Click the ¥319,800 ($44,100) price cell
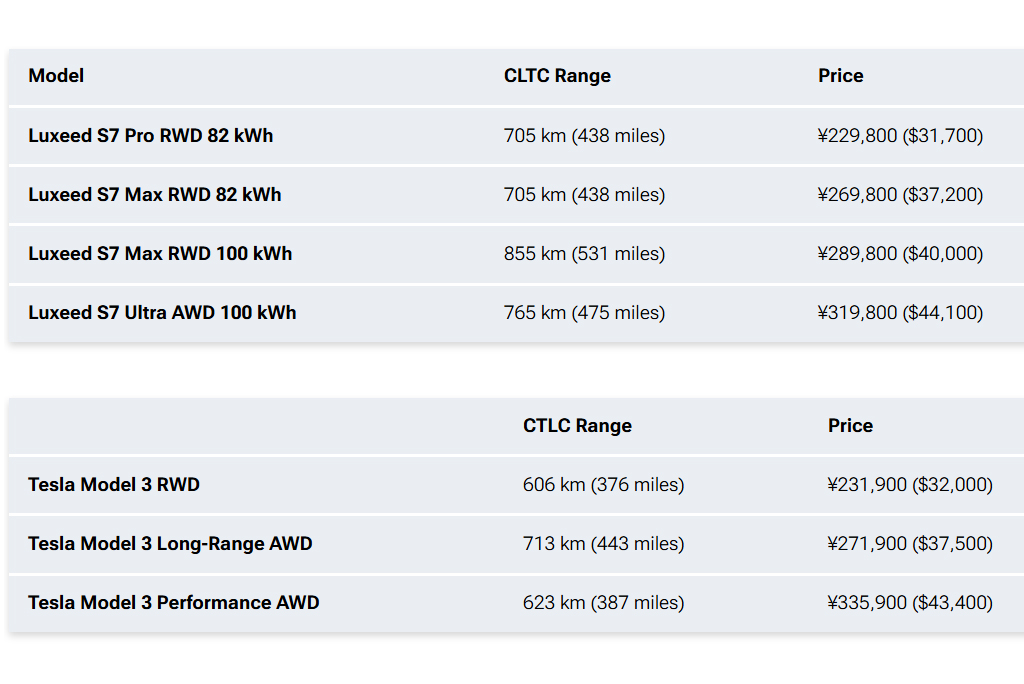Viewport: 1024px width, 684px height. click(900, 313)
